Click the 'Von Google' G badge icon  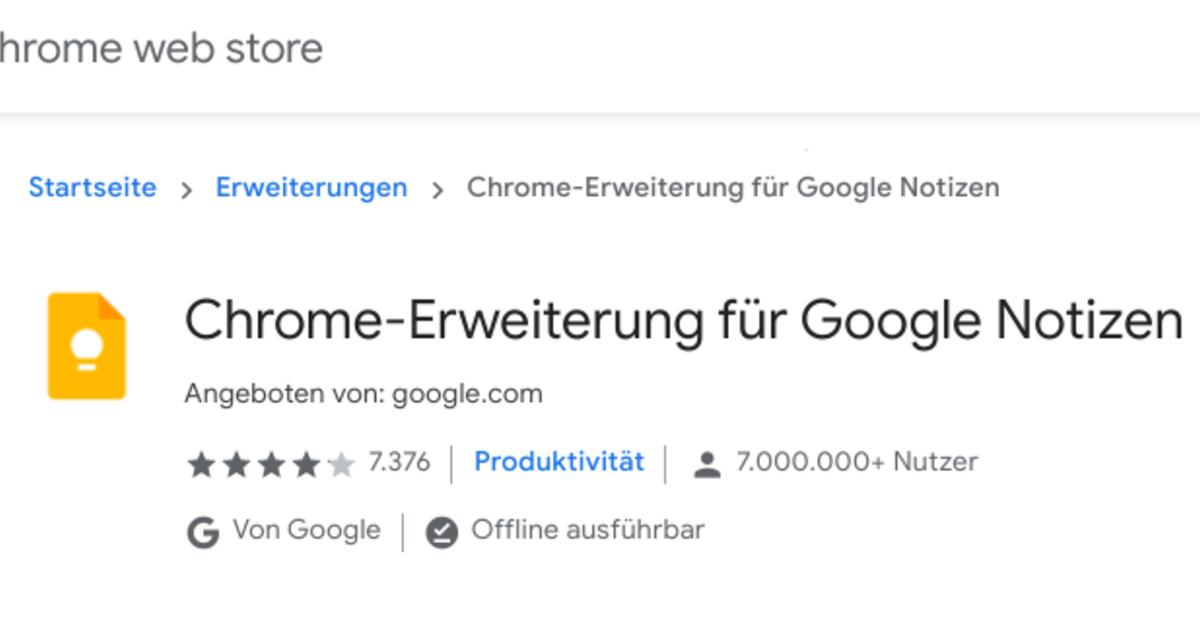tap(202, 530)
